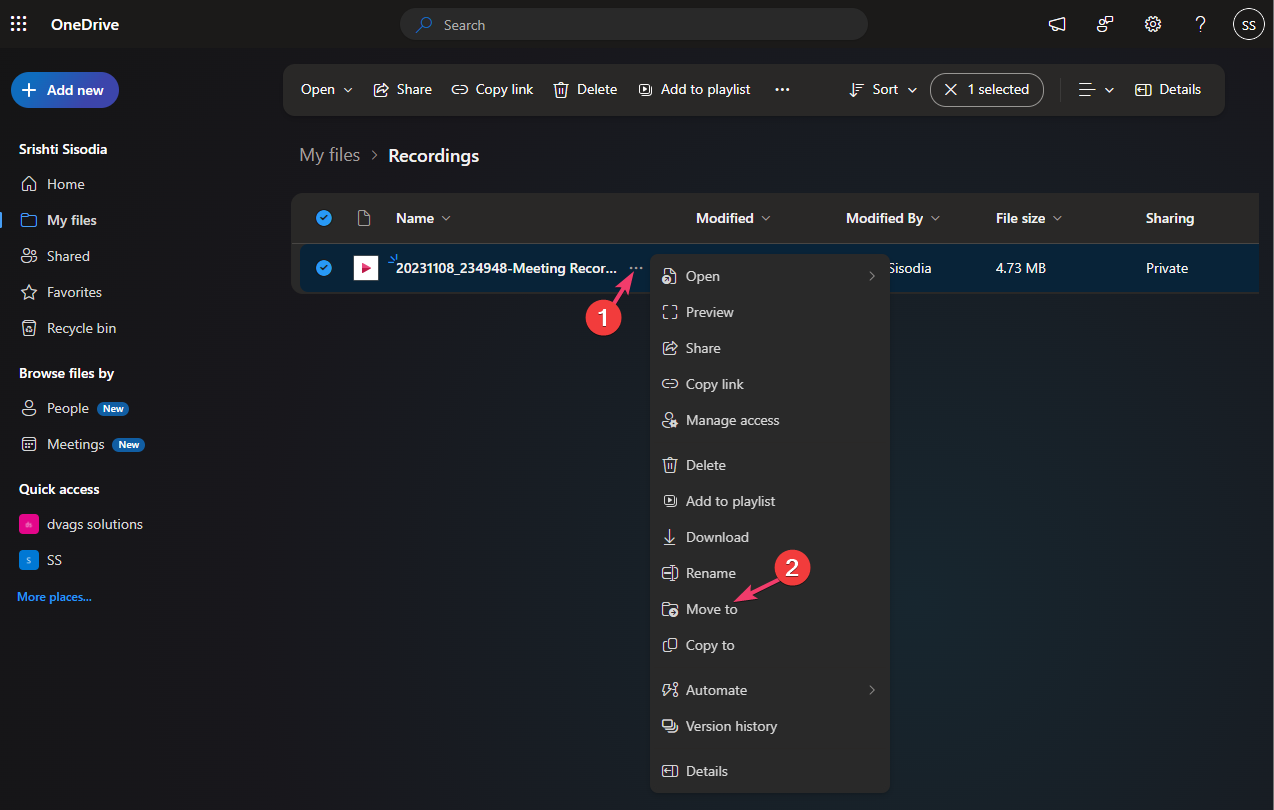Open Favorites star in sidebar
This screenshot has width=1274, height=810.
coord(74,292)
